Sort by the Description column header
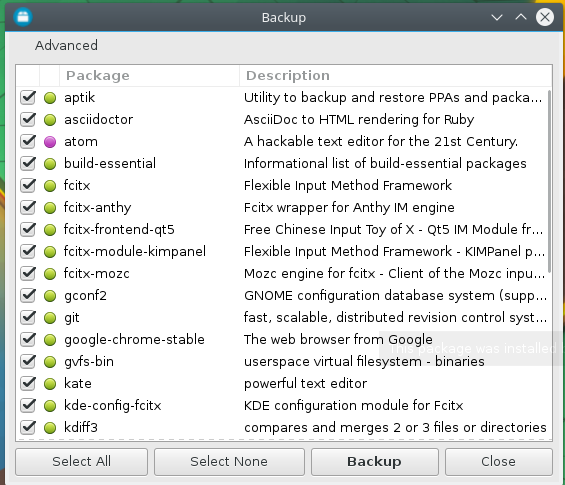The image size is (565, 485). (395, 76)
